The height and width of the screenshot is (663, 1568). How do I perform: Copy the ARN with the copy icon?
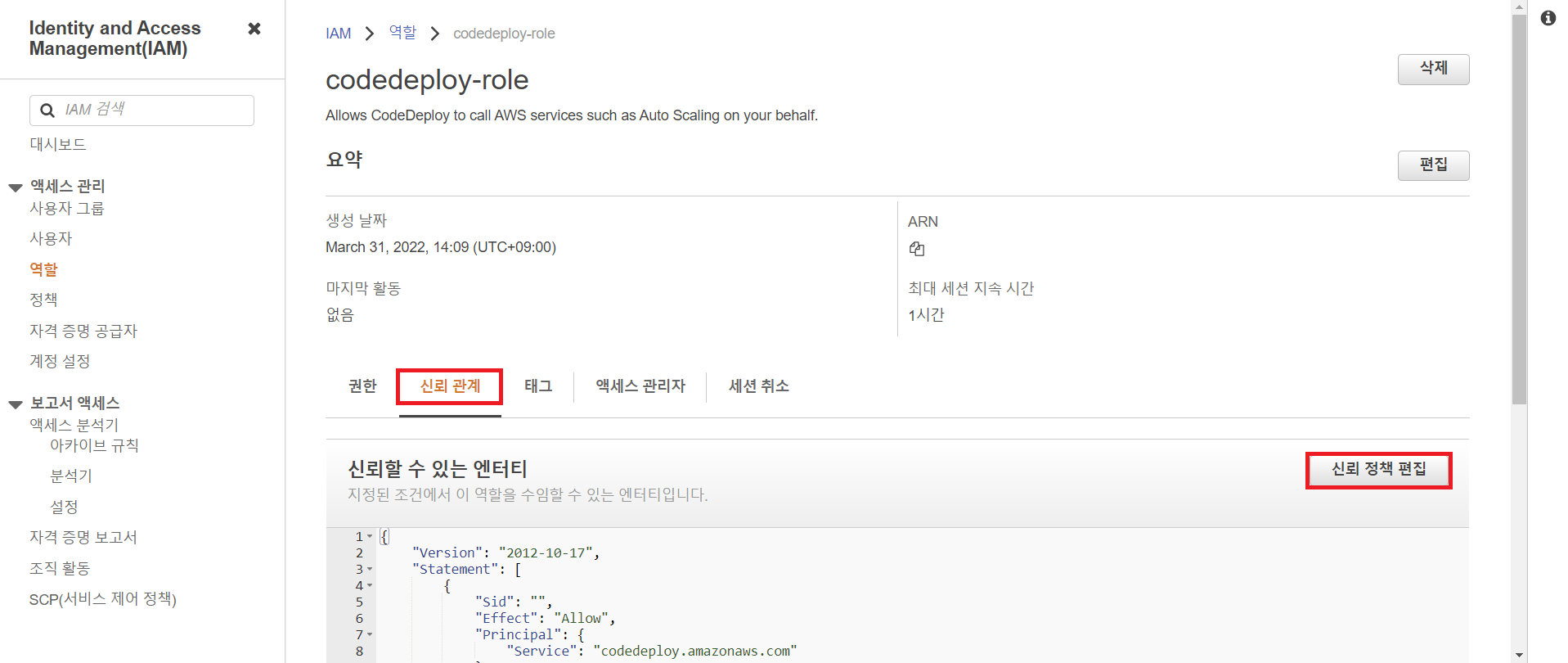[x=917, y=249]
